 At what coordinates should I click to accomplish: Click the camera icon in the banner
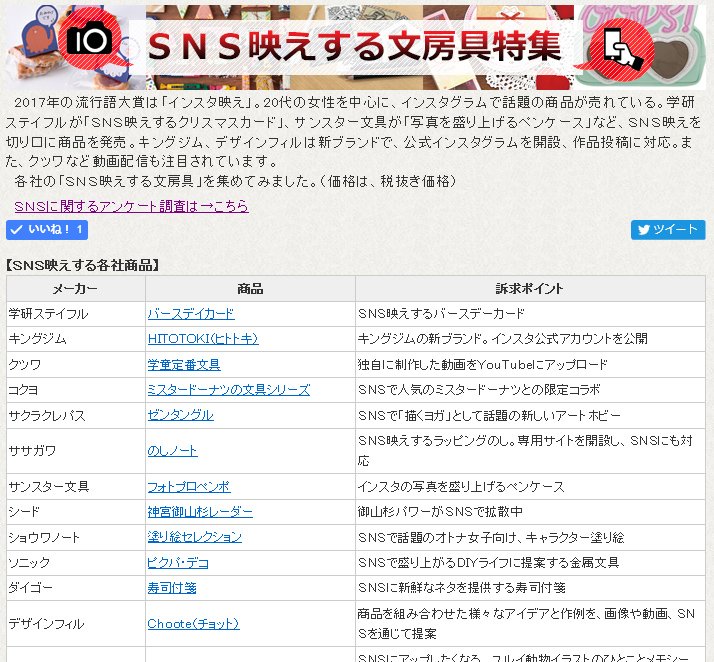(90, 39)
